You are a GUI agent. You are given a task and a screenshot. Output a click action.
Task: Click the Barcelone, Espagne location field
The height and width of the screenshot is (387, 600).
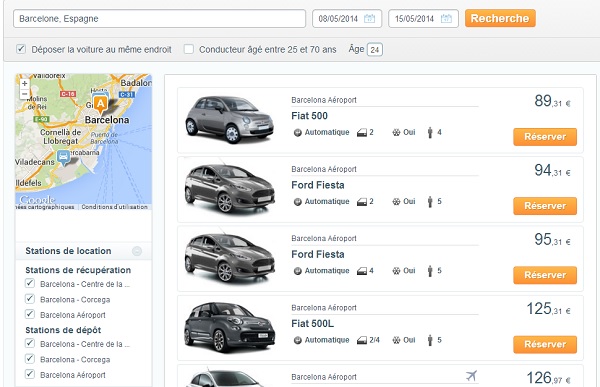pyautogui.click(x=160, y=18)
